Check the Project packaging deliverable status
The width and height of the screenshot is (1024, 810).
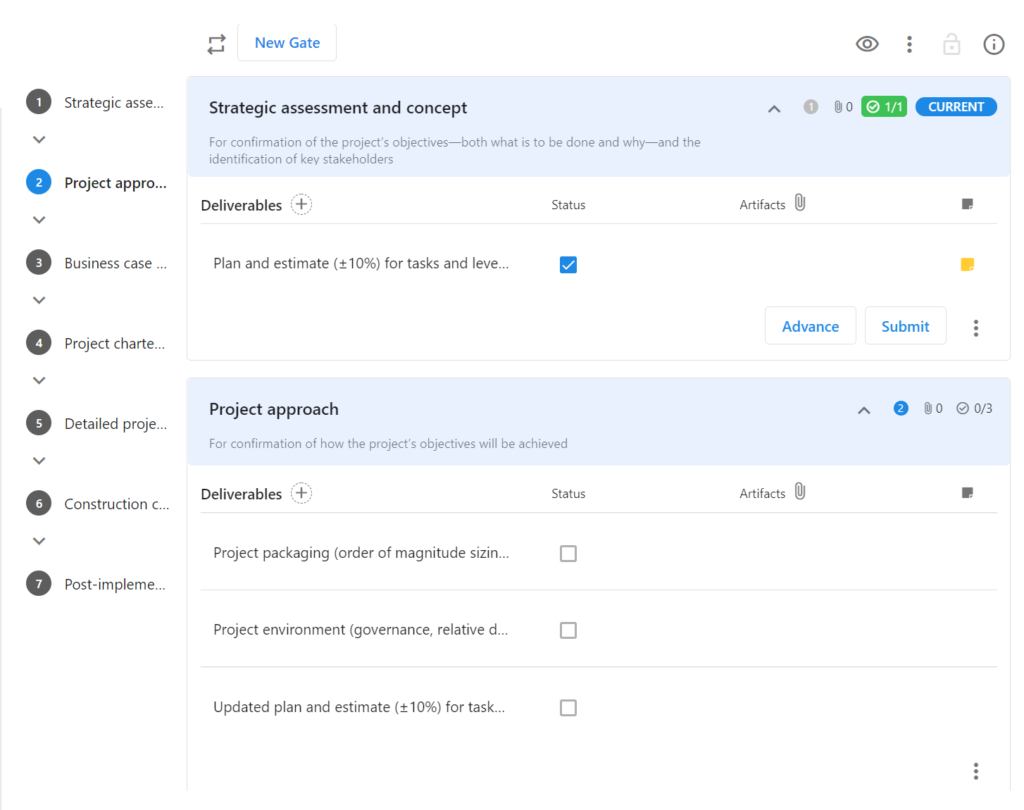(x=568, y=553)
